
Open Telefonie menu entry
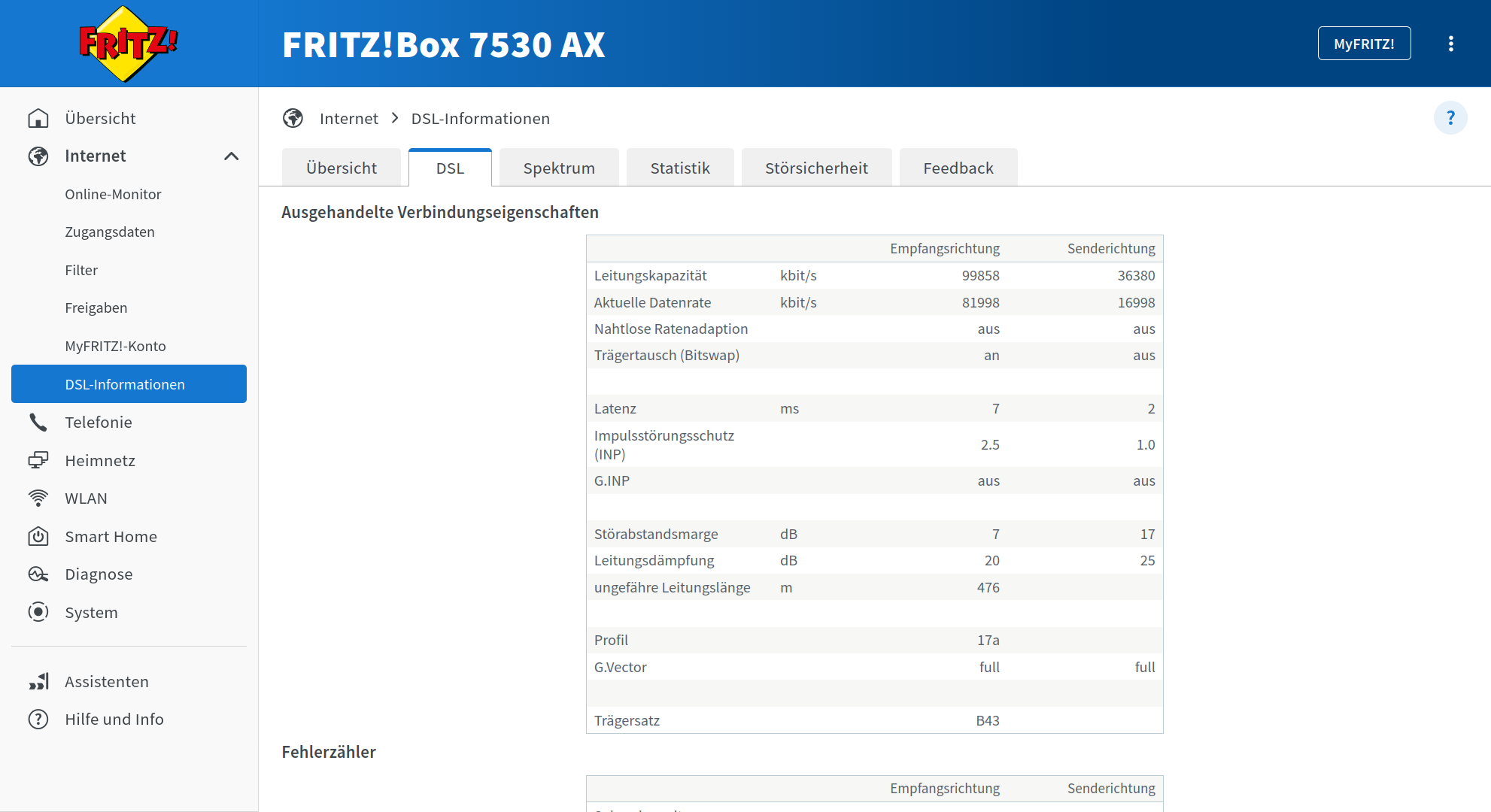click(99, 423)
